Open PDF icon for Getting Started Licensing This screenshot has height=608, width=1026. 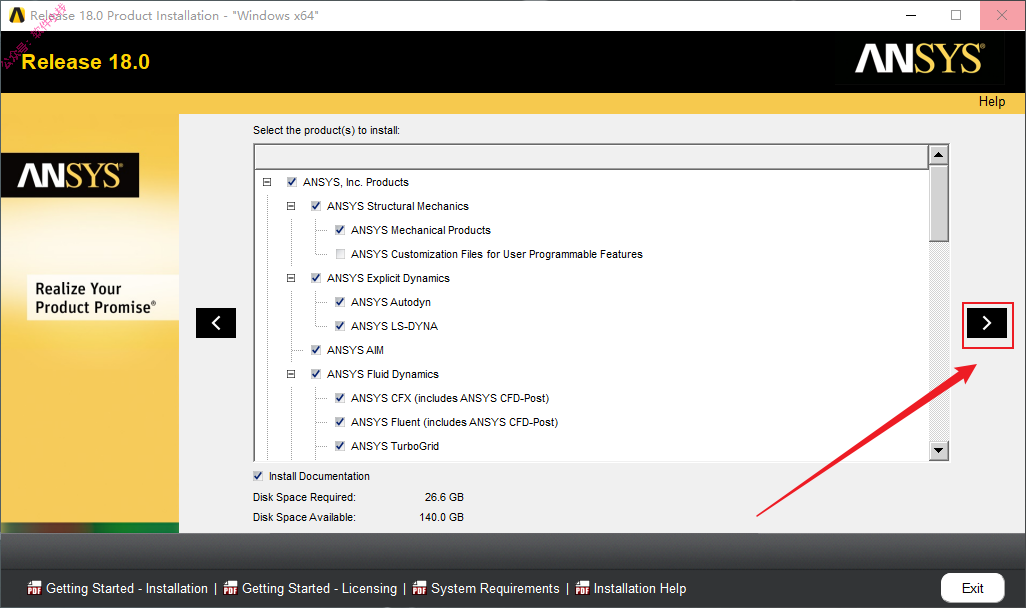click(x=230, y=588)
